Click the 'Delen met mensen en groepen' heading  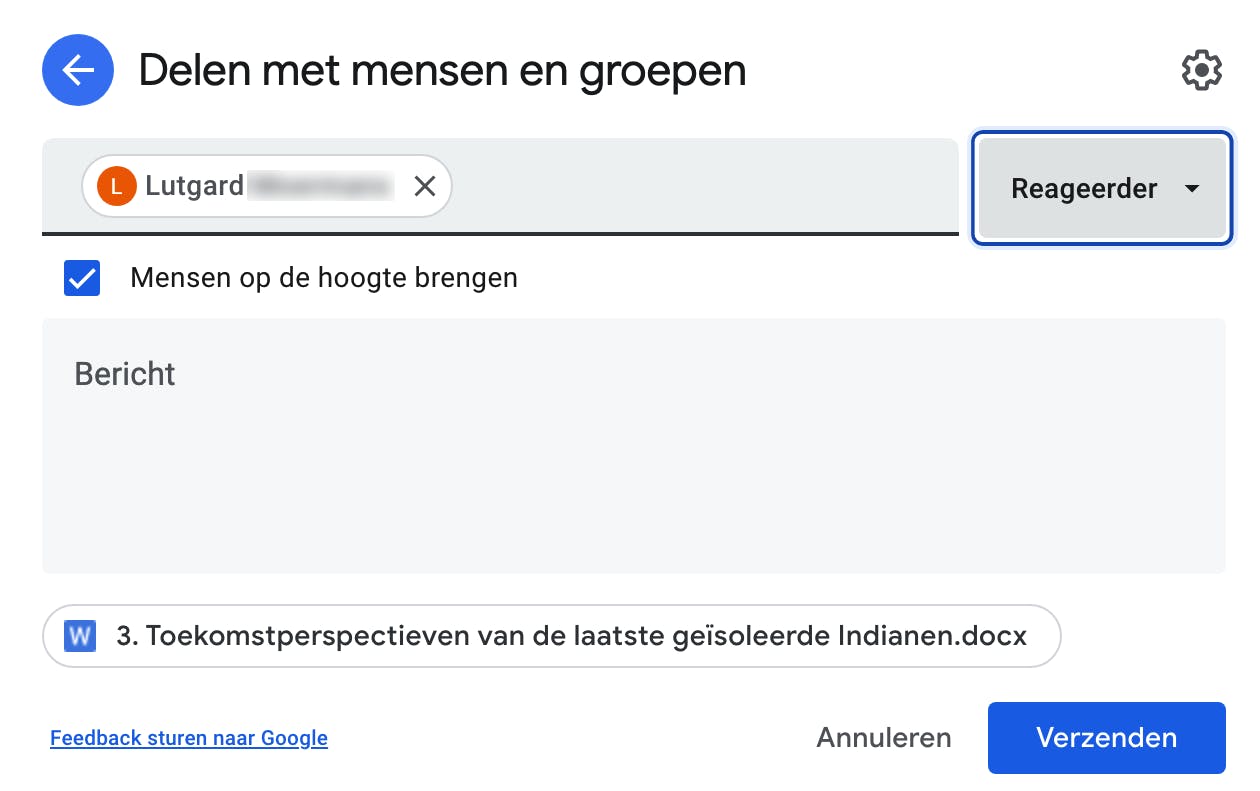tap(442, 71)
